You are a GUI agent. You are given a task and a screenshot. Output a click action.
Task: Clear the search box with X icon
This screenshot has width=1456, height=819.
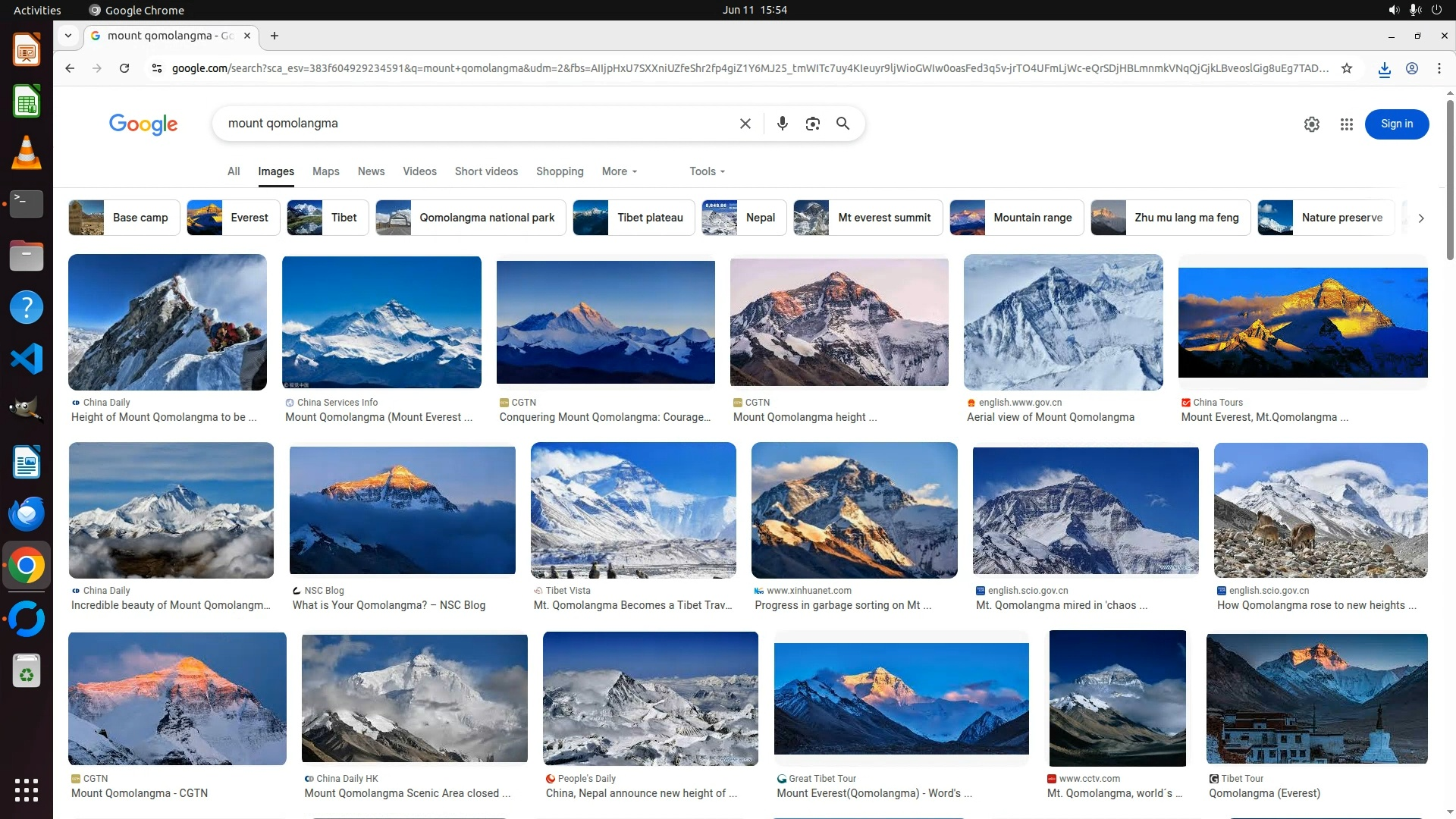tap(745, 124)
